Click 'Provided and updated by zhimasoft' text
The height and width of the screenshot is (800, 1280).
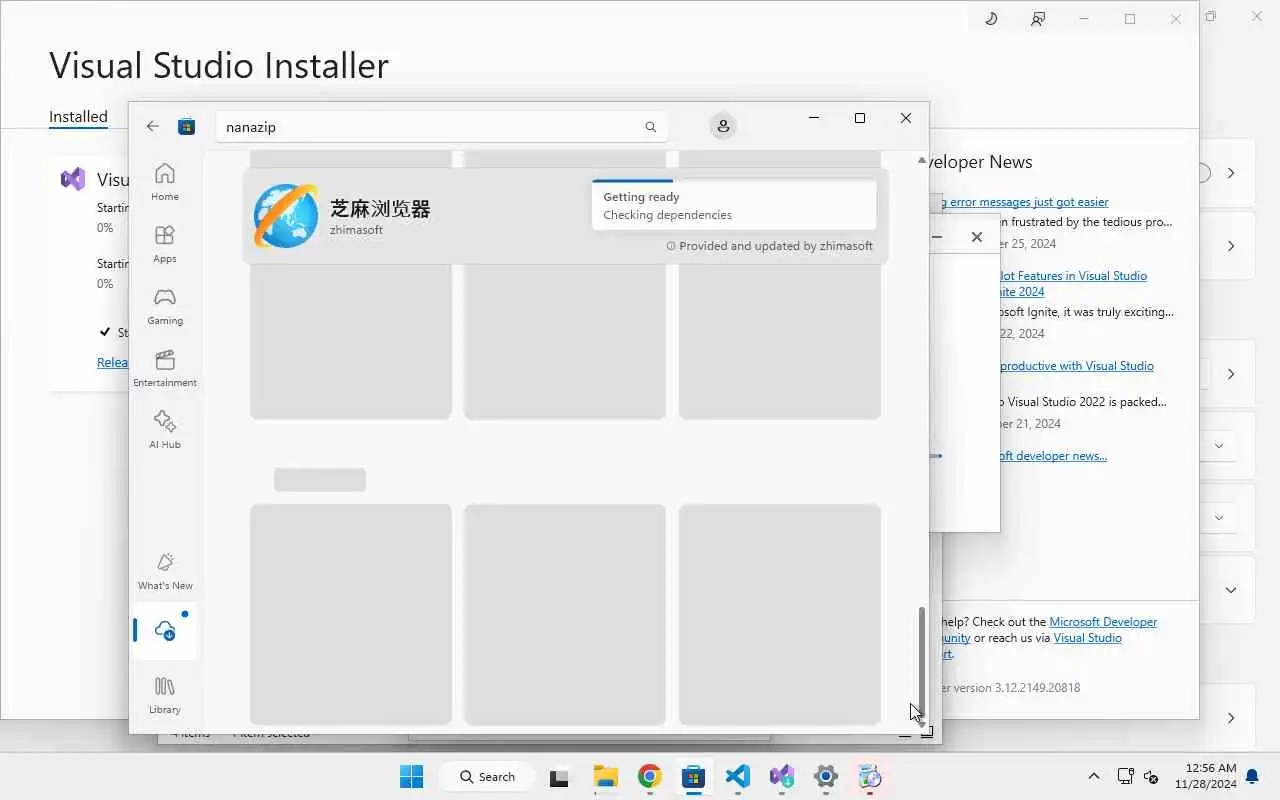[776, 246]
